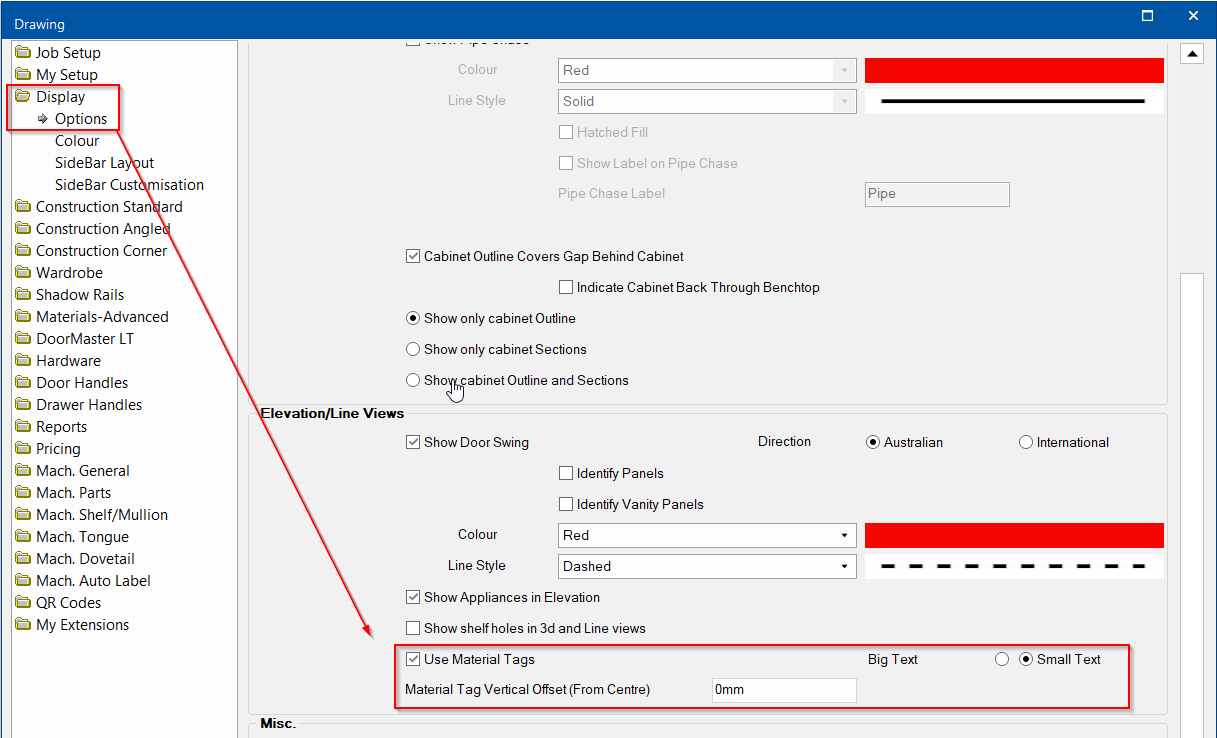This screenshot has height=738, width=1217.
Task: Open the Drawer Handles folder
Action: (79, 405)
